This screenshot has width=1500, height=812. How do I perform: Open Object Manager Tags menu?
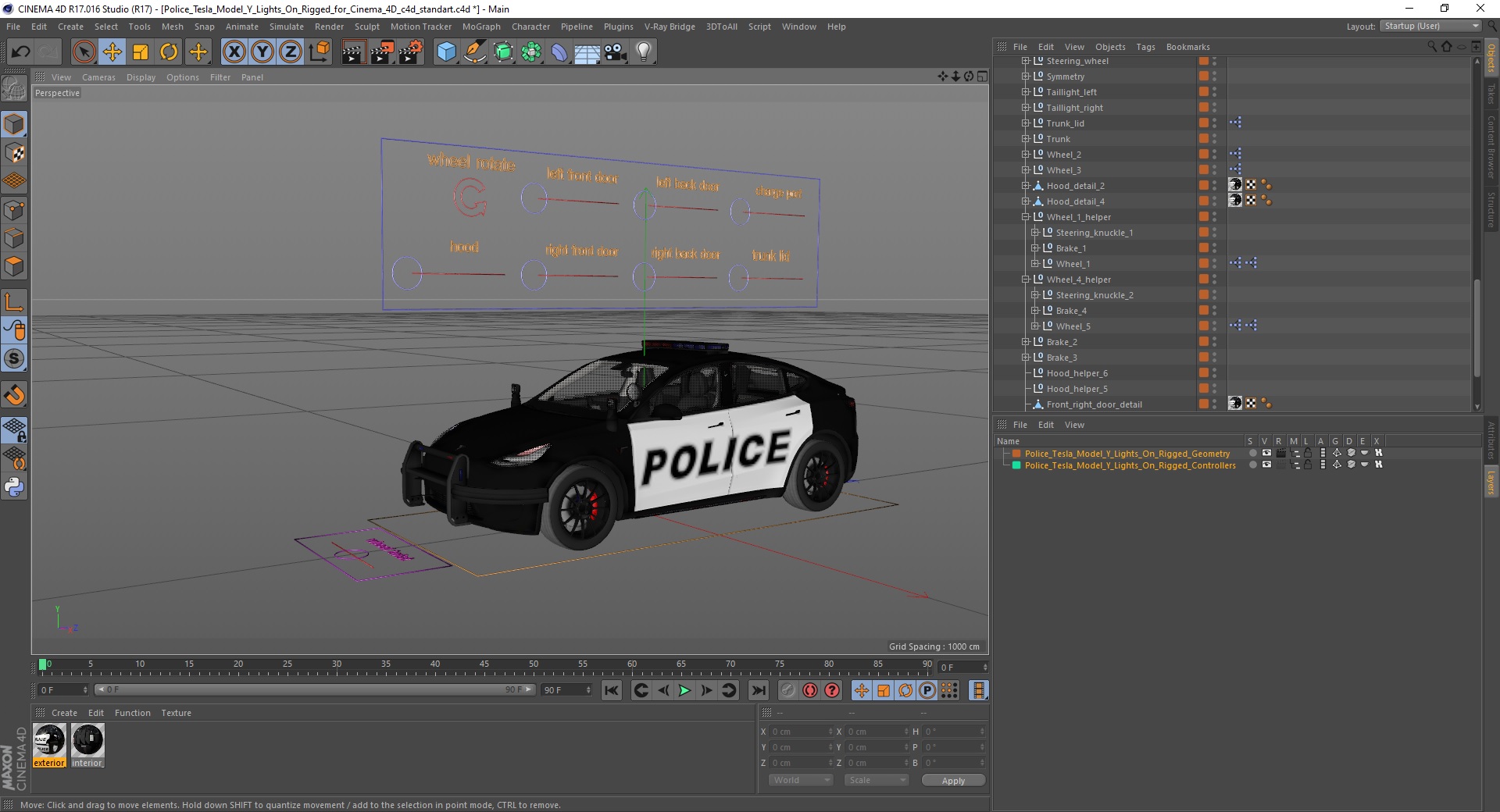click(x=1145, y=47)
